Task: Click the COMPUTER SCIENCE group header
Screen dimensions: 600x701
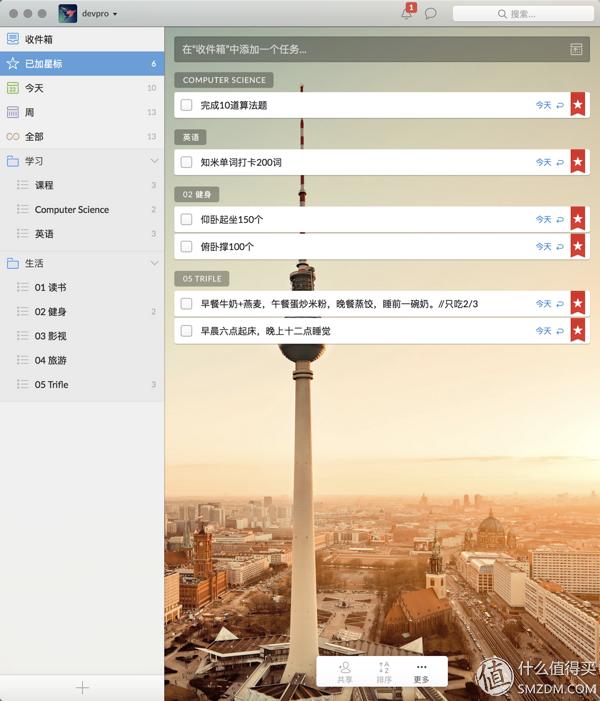Action: coord(224,80)
